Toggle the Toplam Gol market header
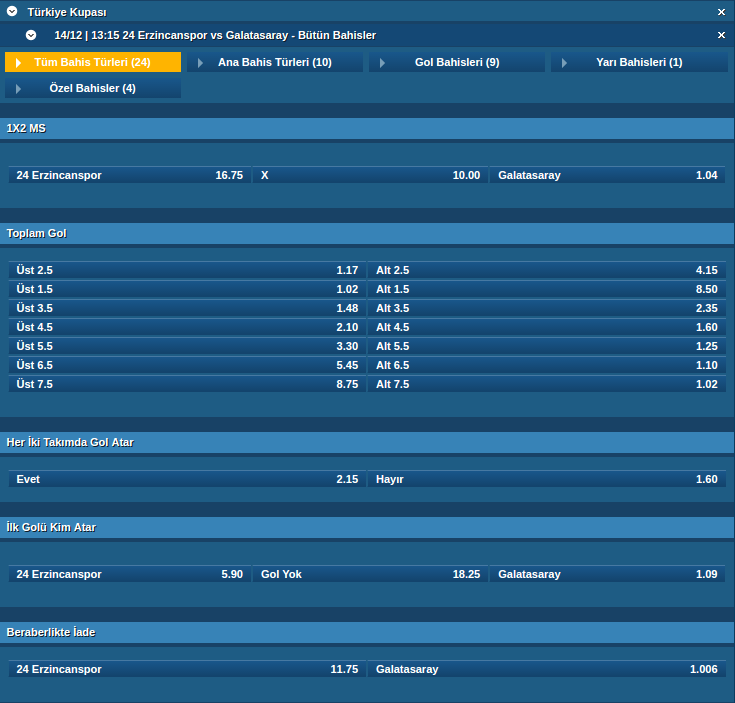This screenshot has height=703, width=735. (367, 233)
